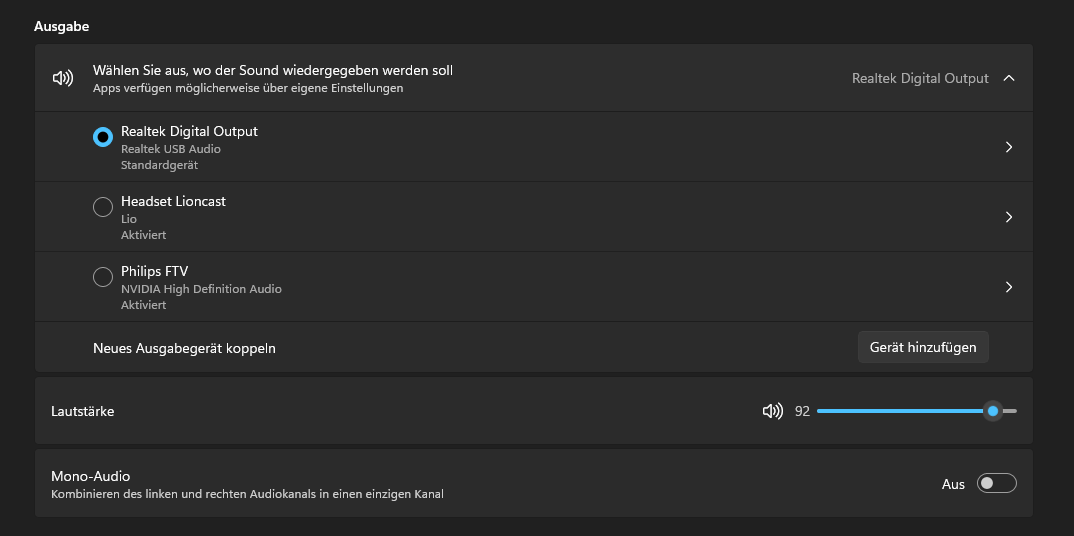Click the Lautstärke label
The image size is (1074, 536).
point(82,411)
